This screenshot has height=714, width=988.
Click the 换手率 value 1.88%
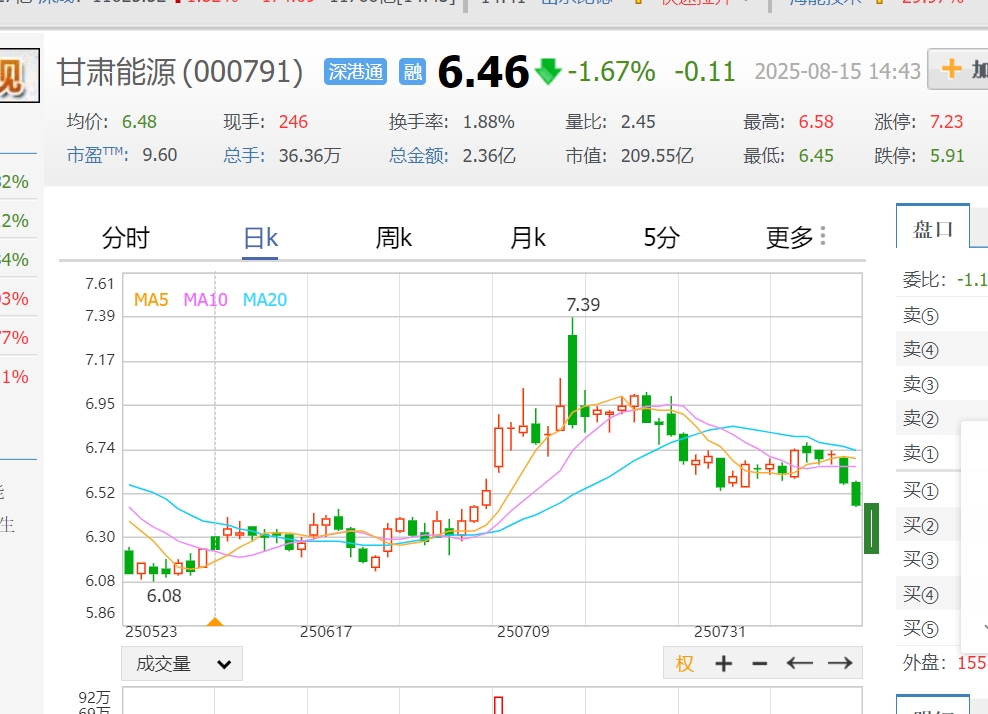click(x=488, y=122)
